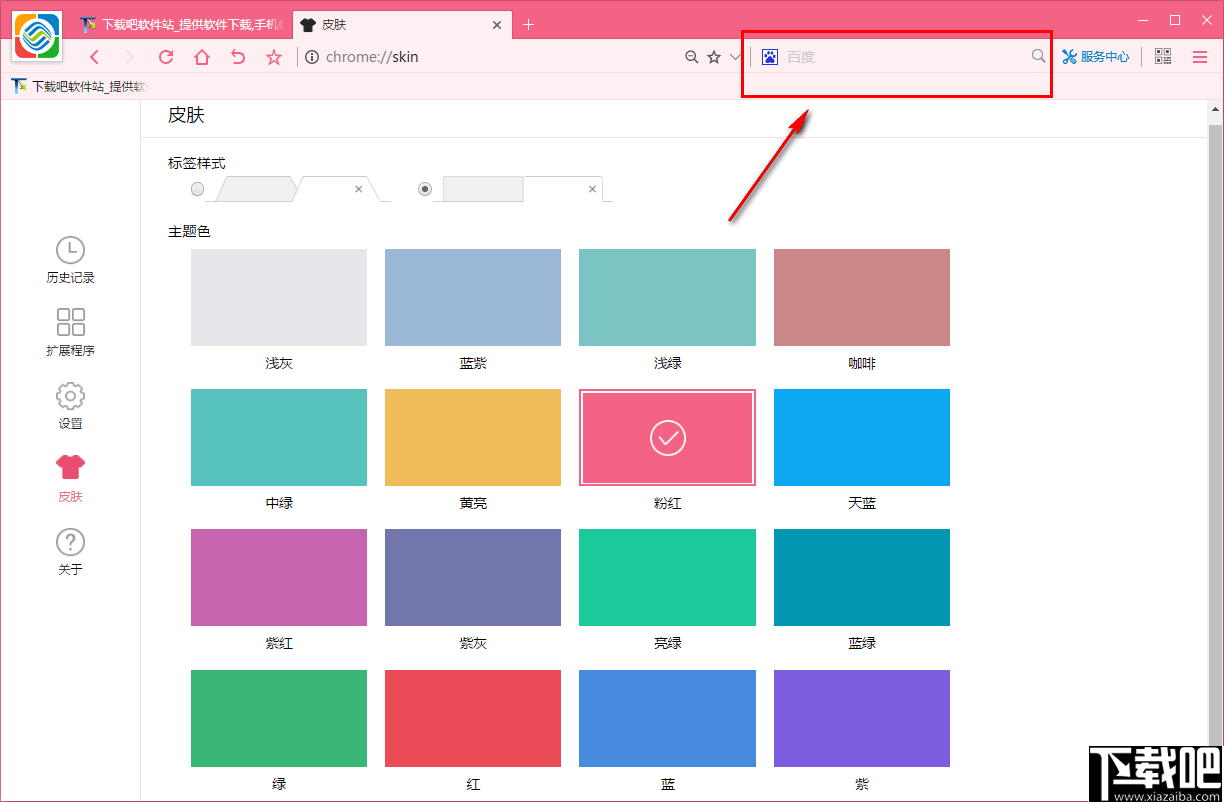Viewport: 1224px width, 802px height.
Task: Choose the 粉红 theme color
Action: click(667, 437)
